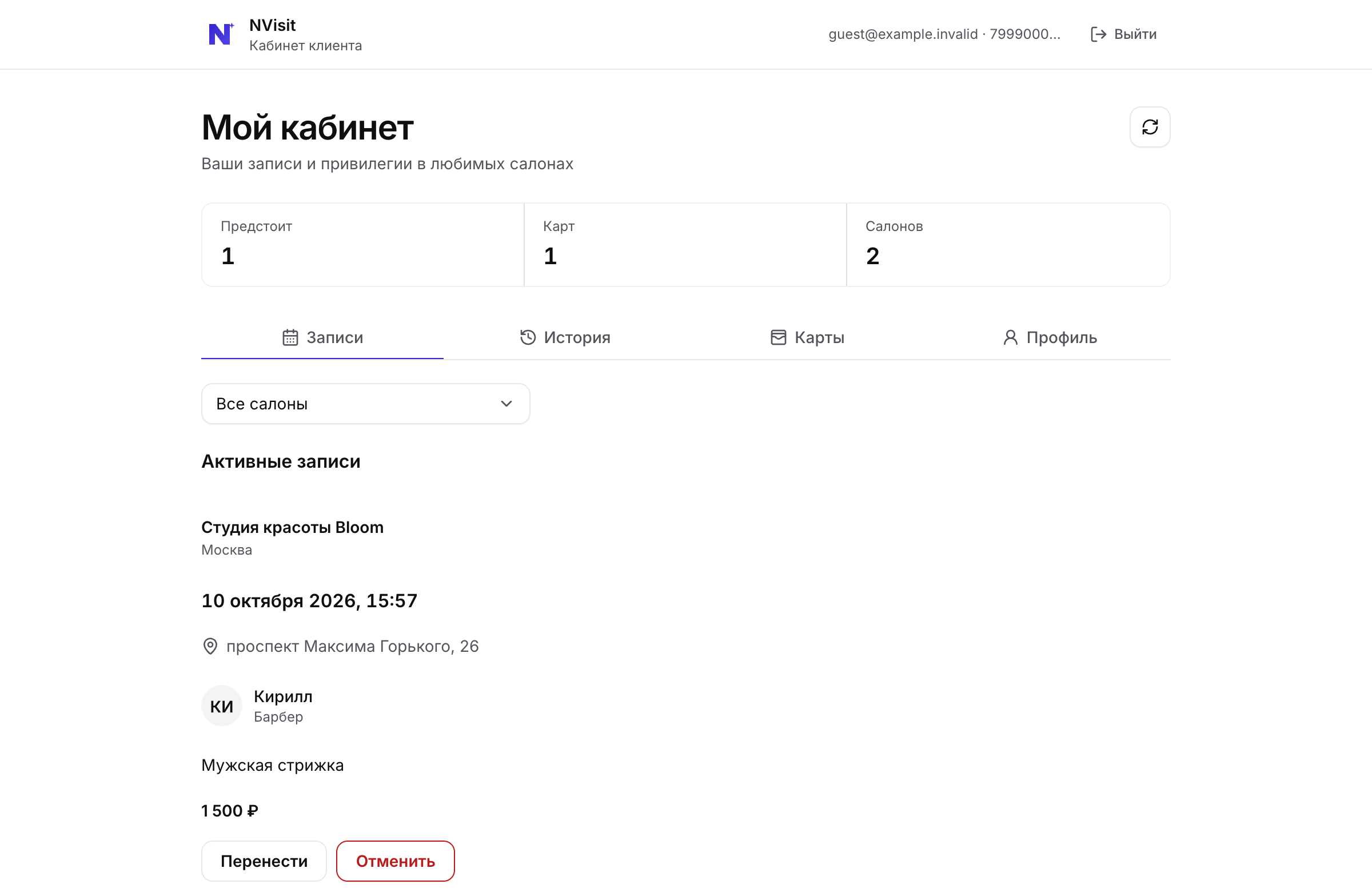
Task: Click the Москва city label
Action: click(226, 550)
